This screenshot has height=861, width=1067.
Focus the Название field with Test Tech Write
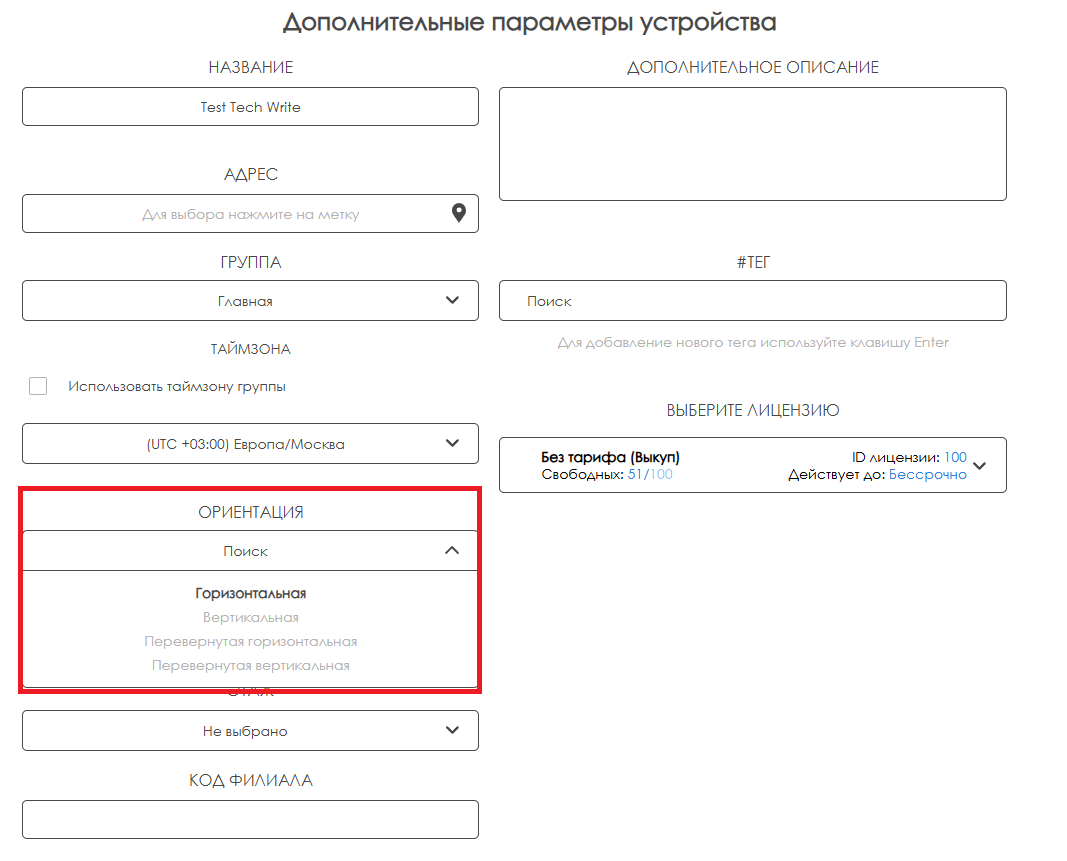click(250, 107)
